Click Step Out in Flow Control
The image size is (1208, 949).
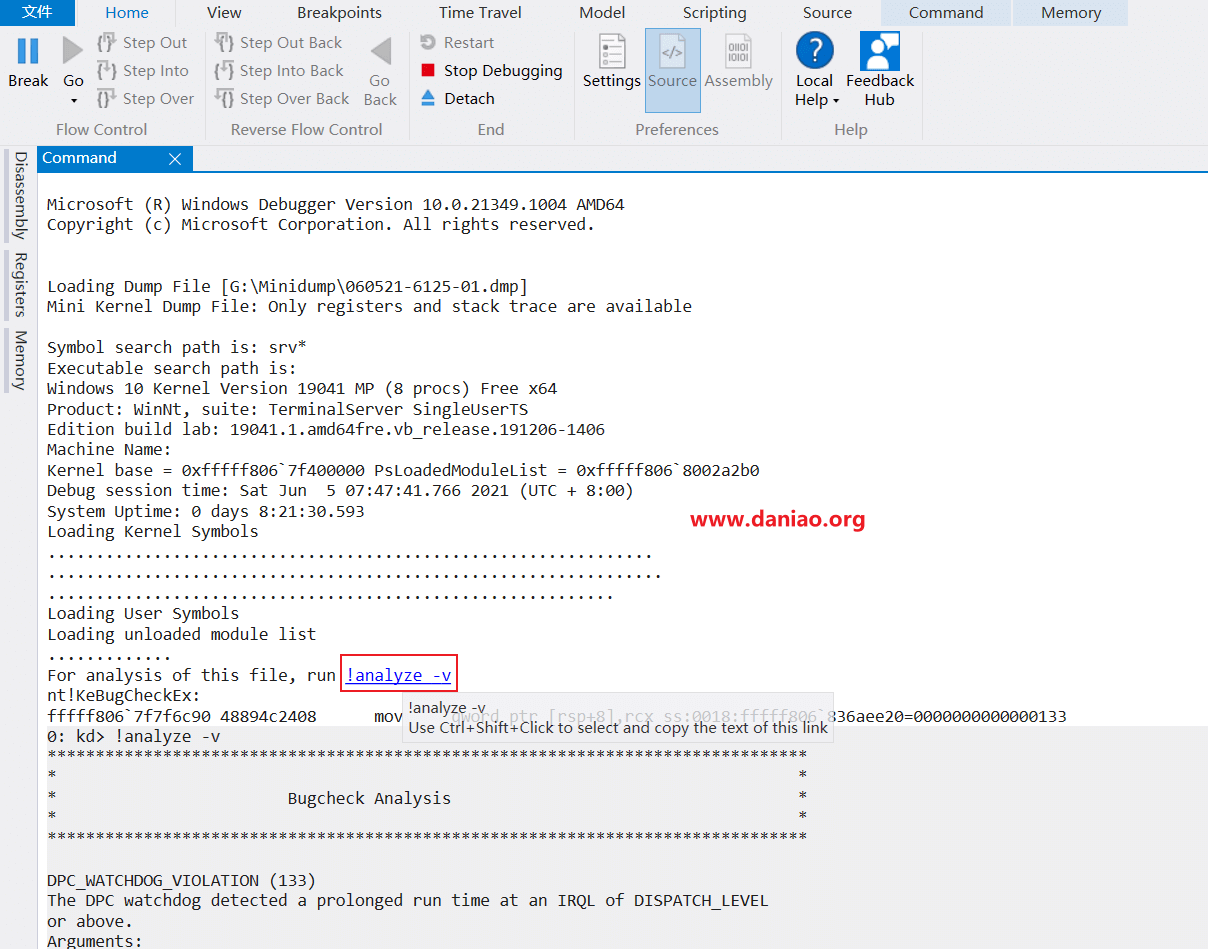tap(142, 43)
